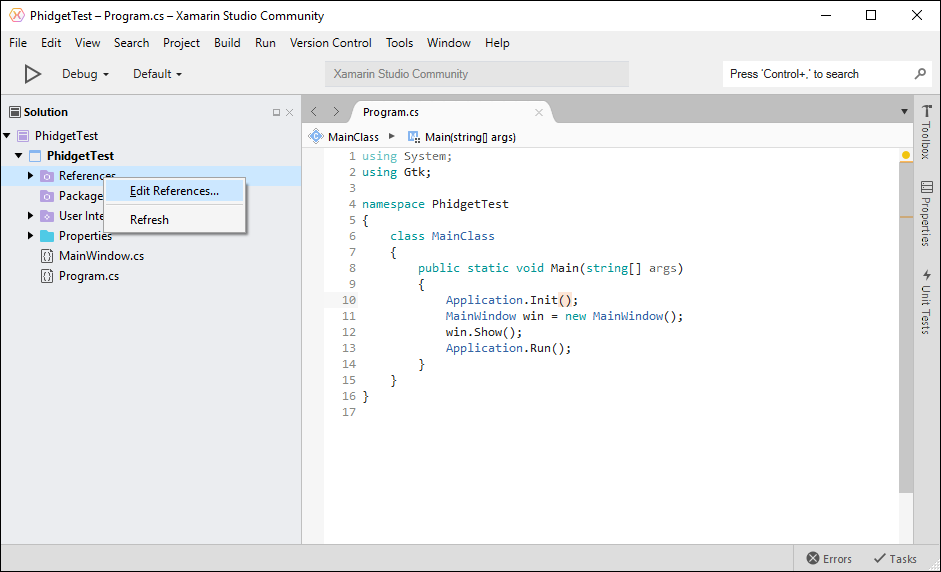
Task: Expand the User Interface node
Action: pyautogui.click(x=30, y=215)
